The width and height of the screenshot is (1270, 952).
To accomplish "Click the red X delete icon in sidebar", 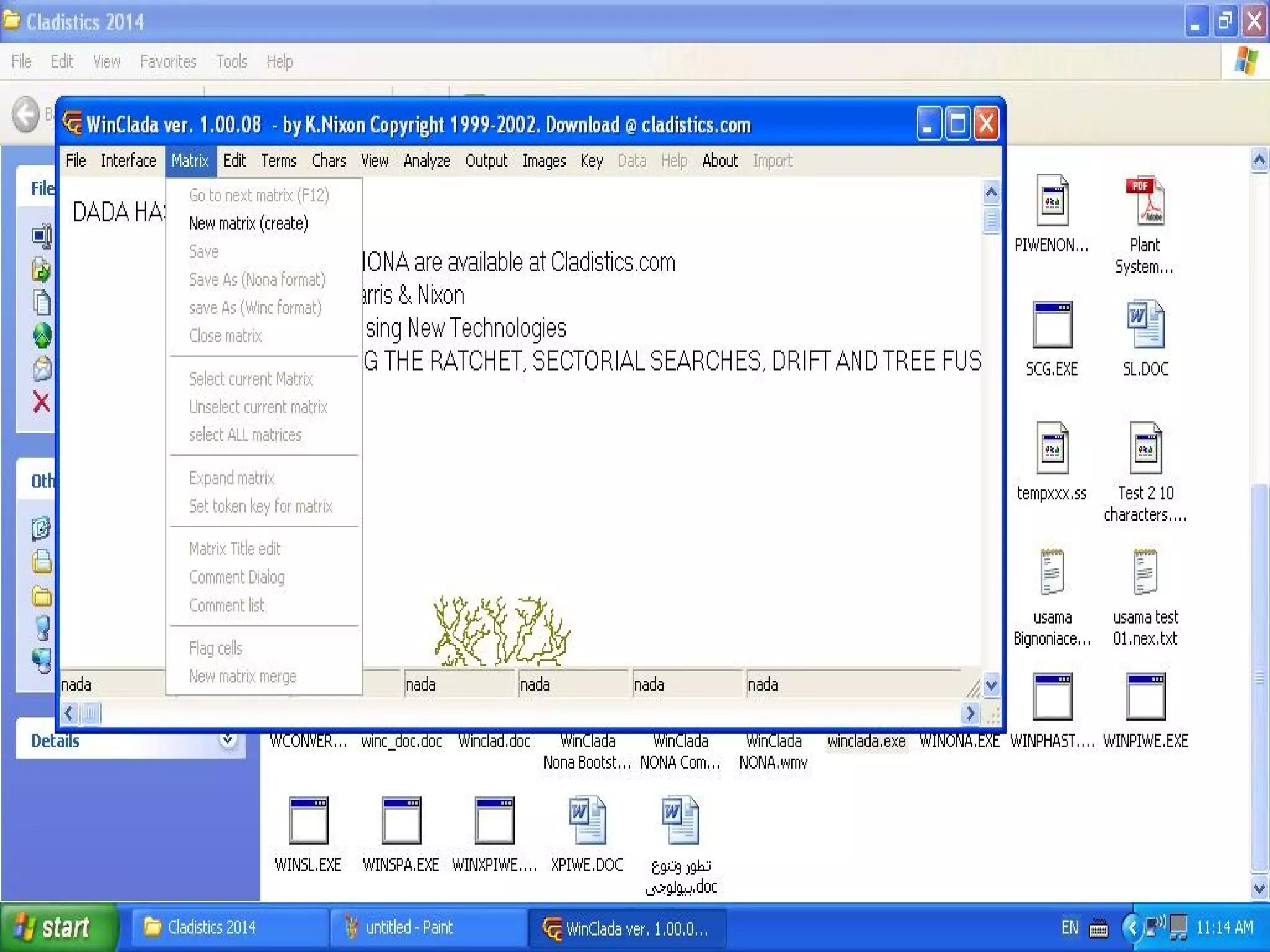I will [41, 402].
